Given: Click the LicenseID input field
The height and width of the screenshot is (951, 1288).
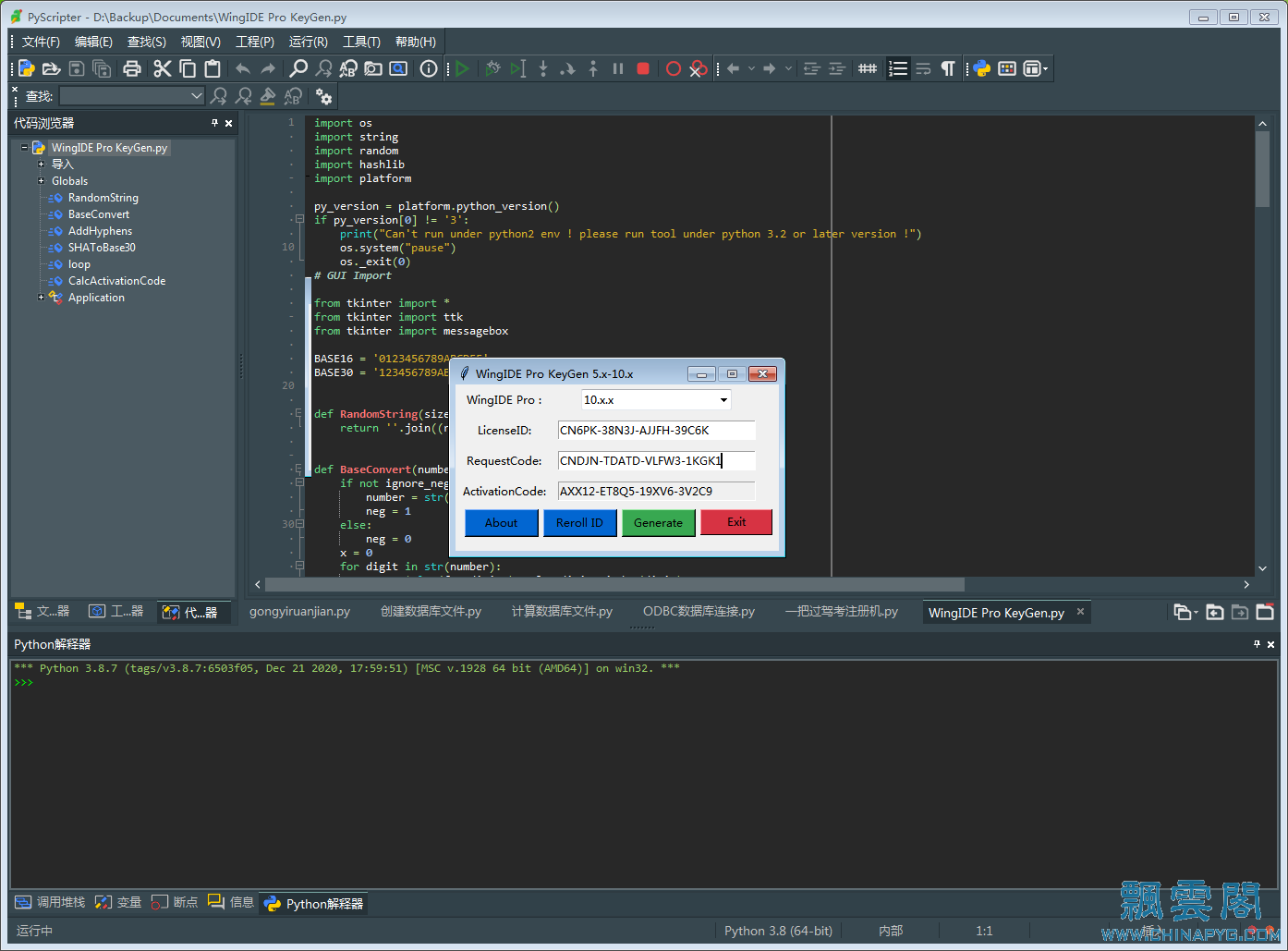Looking at the screenshot, I should click(656, 431).
